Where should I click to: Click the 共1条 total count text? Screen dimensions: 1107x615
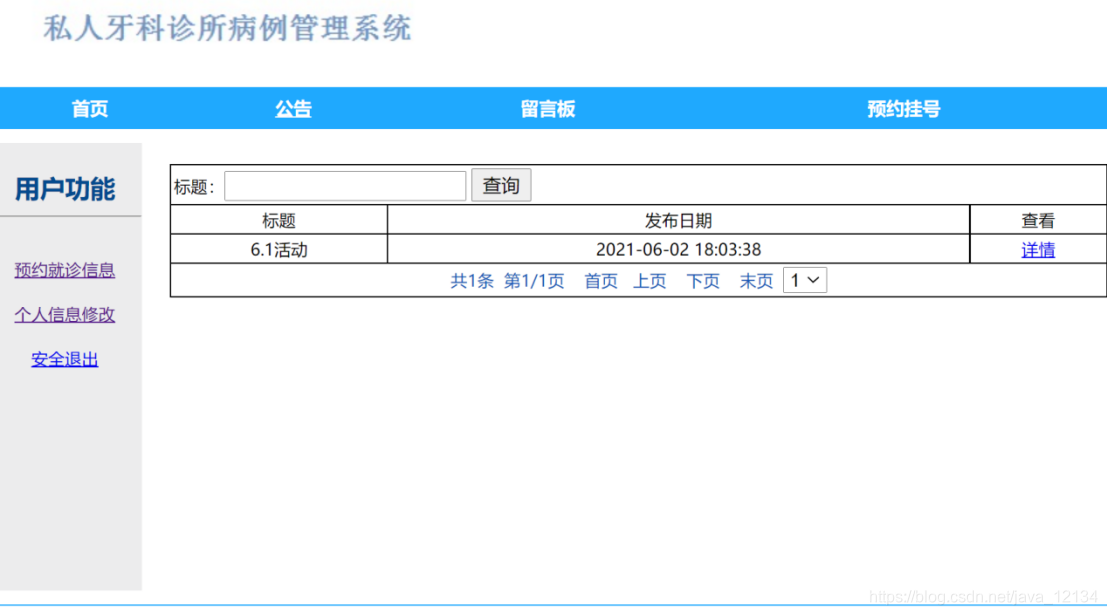click(472, 280)
